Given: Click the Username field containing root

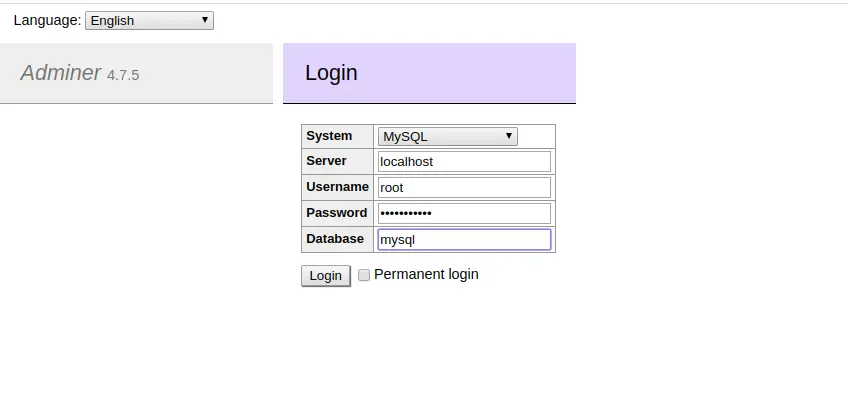Looking at the screenshot, I should point(464,188).
